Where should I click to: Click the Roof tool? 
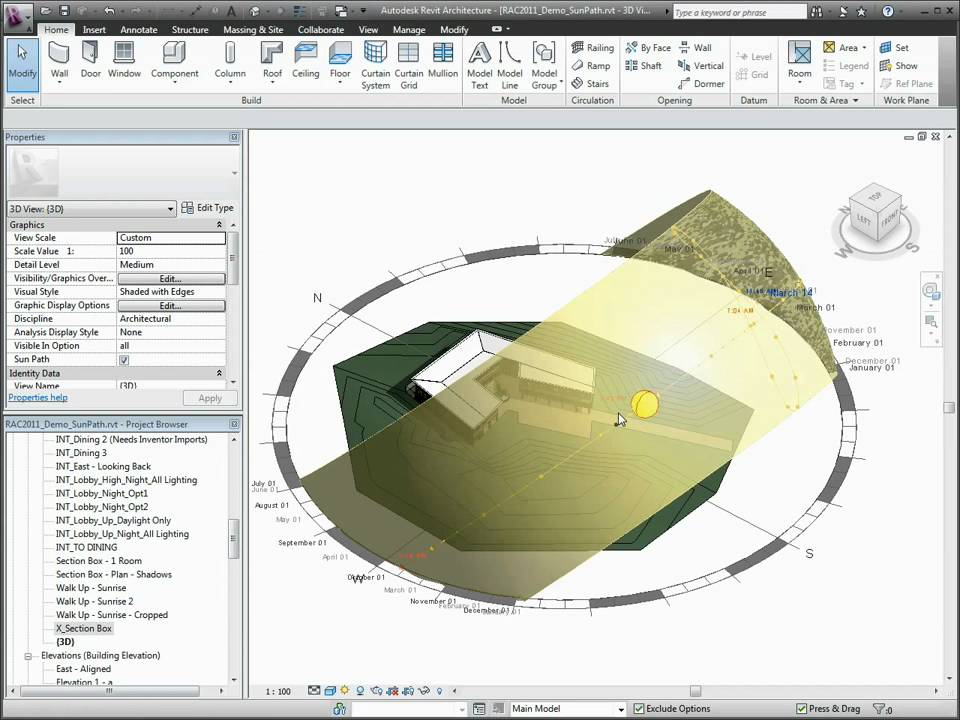point(272,62)
